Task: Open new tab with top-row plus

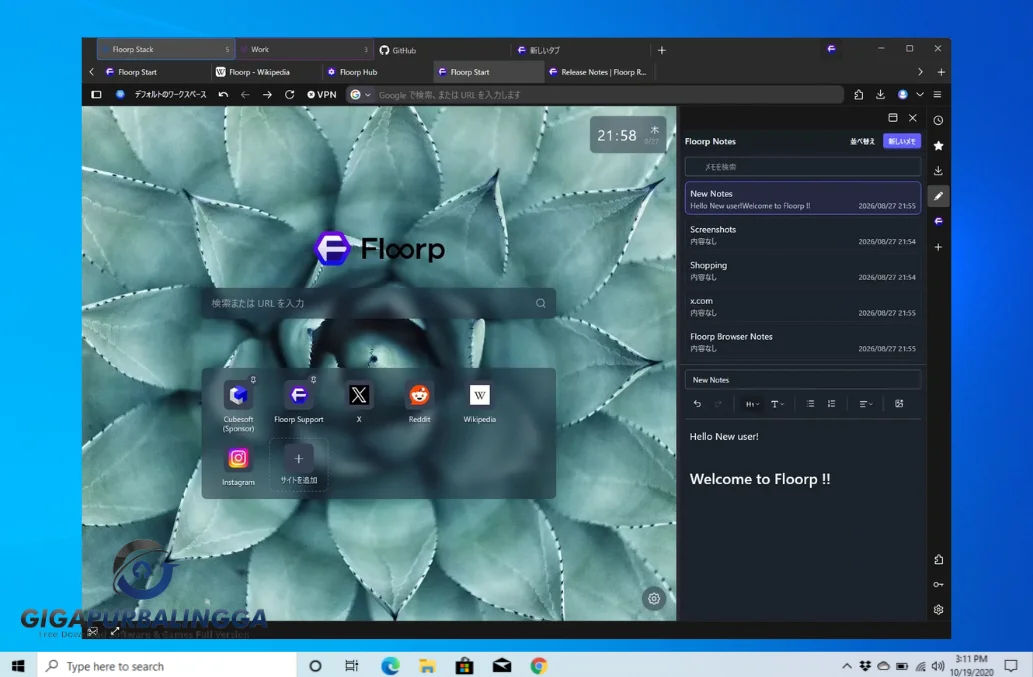Action: (662, 50)
